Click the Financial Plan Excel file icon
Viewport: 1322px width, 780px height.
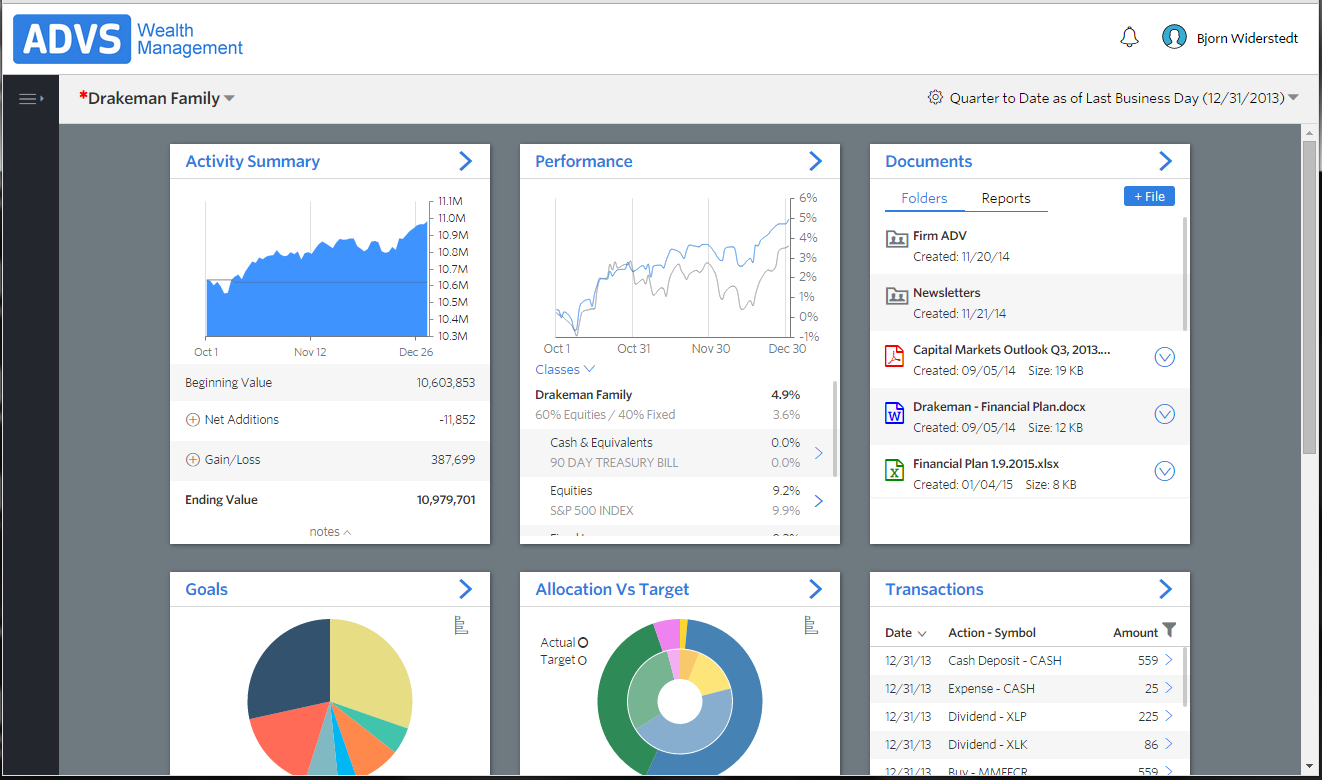click(895, 470)
